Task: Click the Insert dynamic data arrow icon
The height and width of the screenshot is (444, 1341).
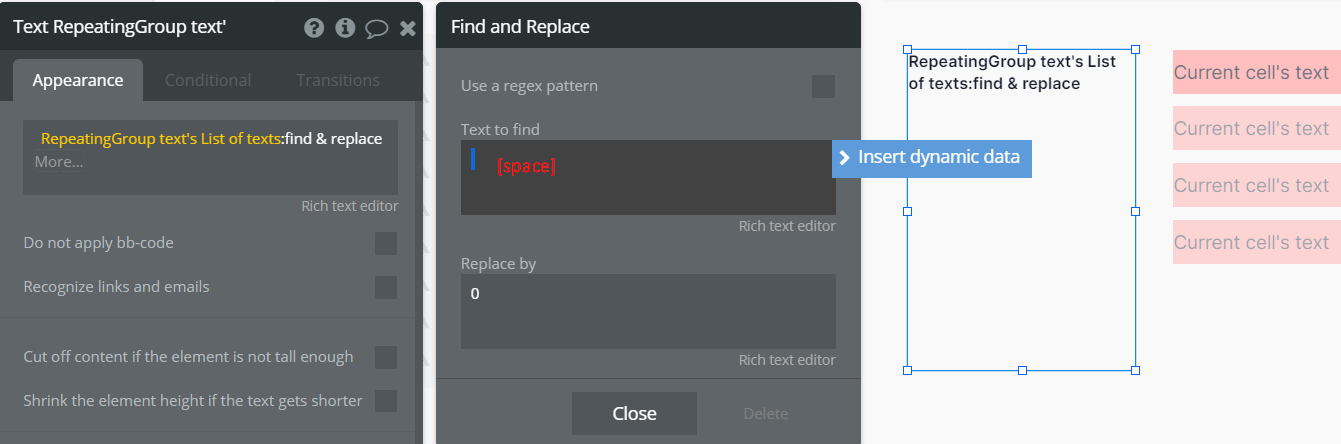Action: tap(845, 157)
